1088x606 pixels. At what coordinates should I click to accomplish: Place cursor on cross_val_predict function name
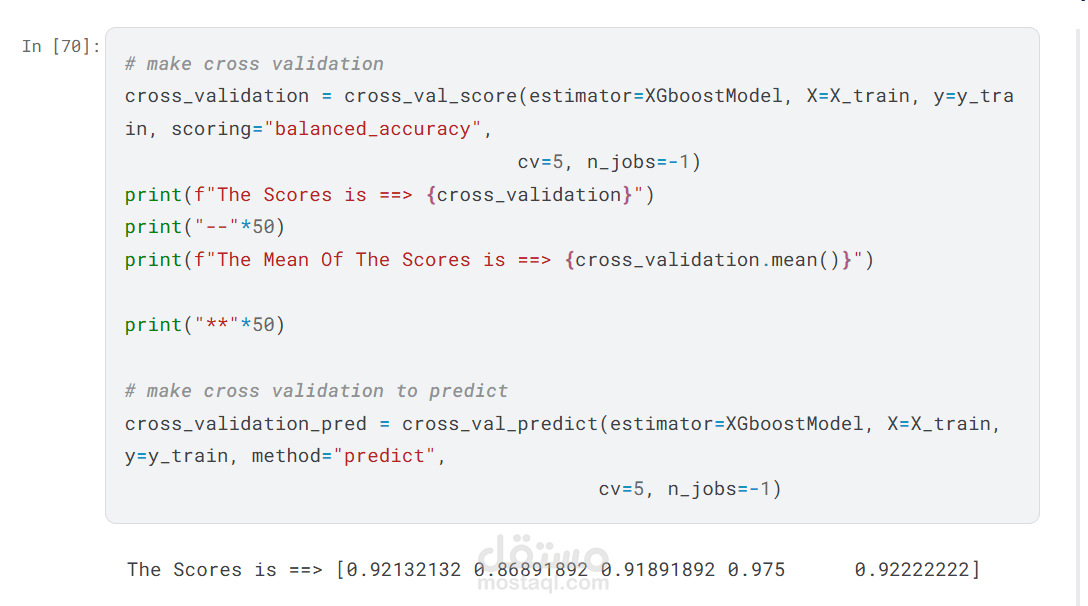coord(500,423)
